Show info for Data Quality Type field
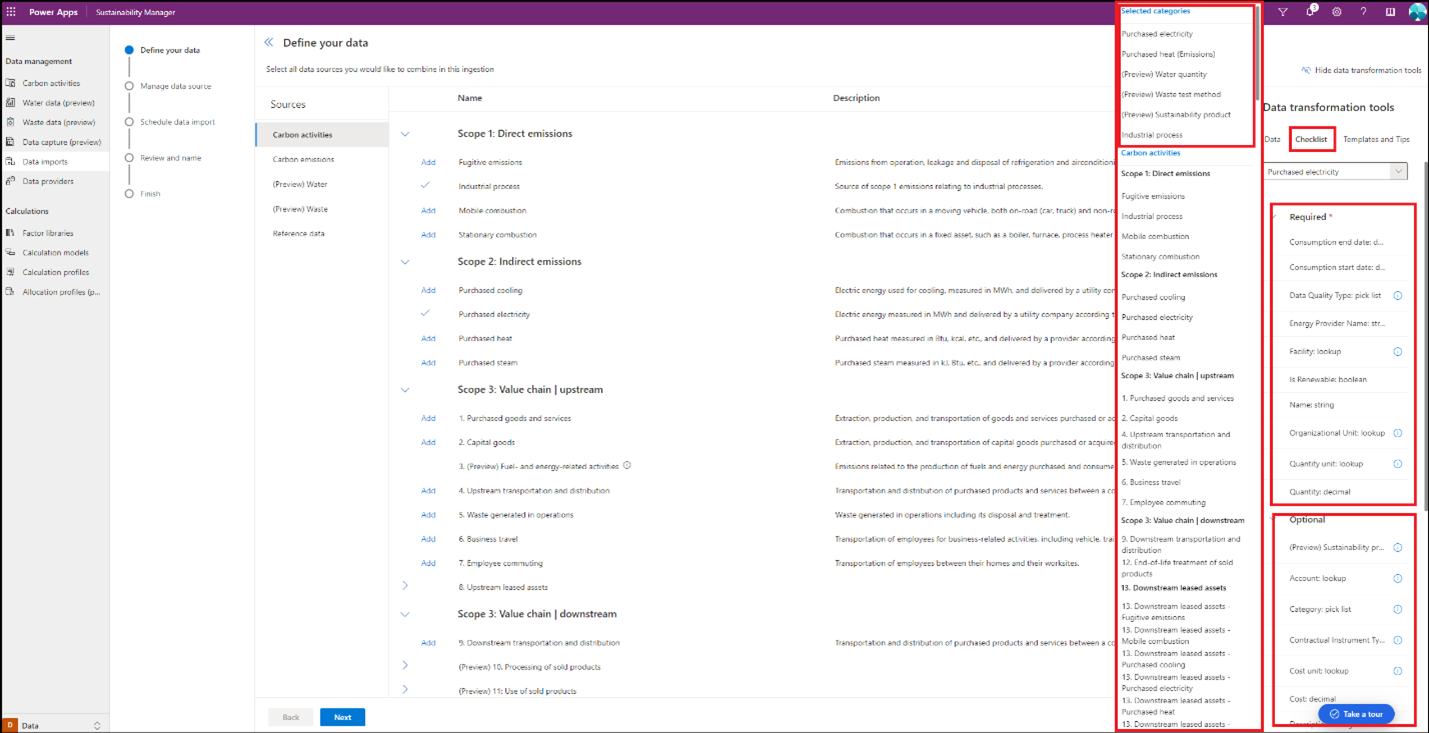 click(x=1398, y=296)
